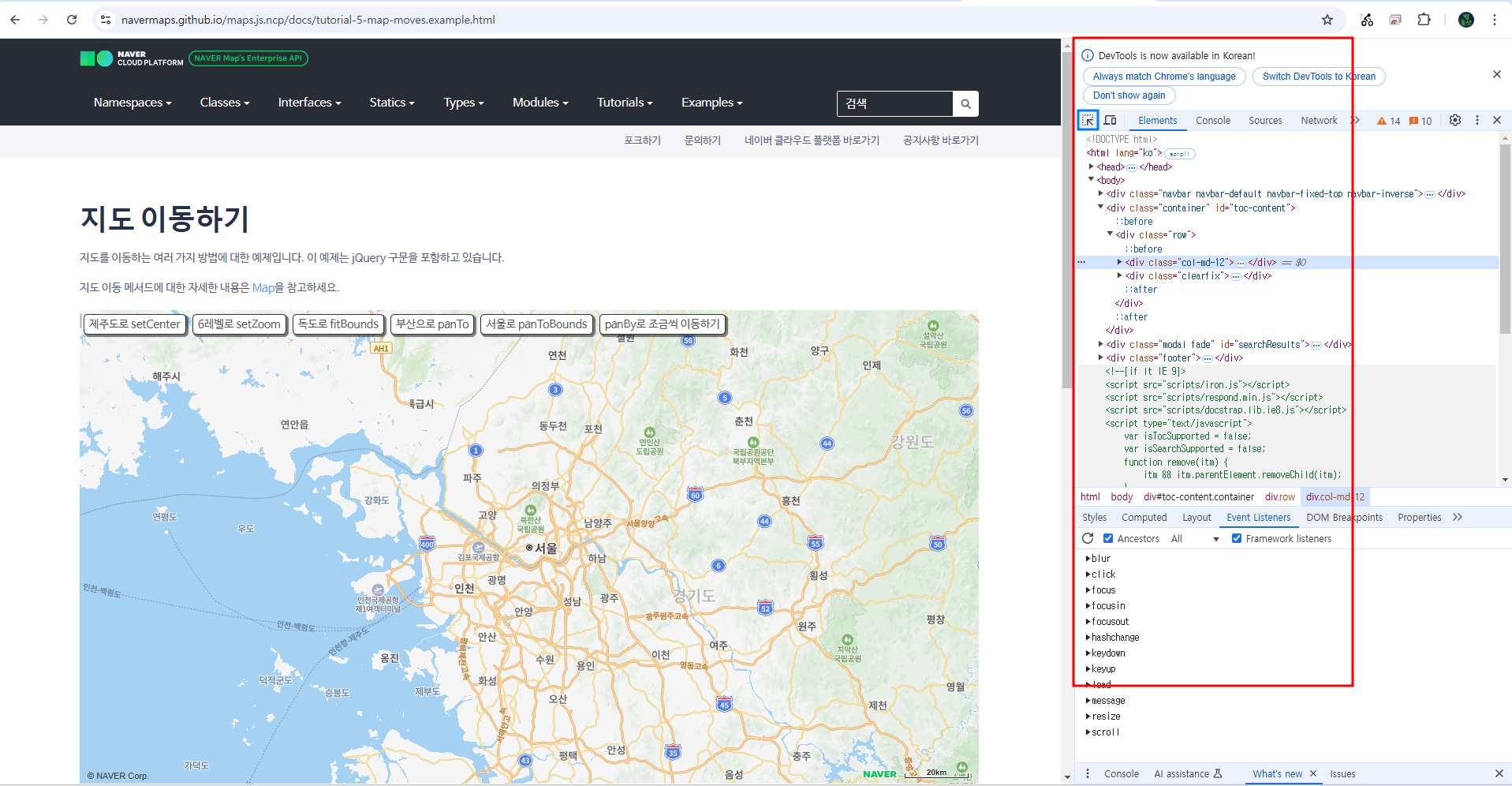1512x786 pixels.
Task: Open the Extensions puzzle icon
Action: tap(1424, 20)
